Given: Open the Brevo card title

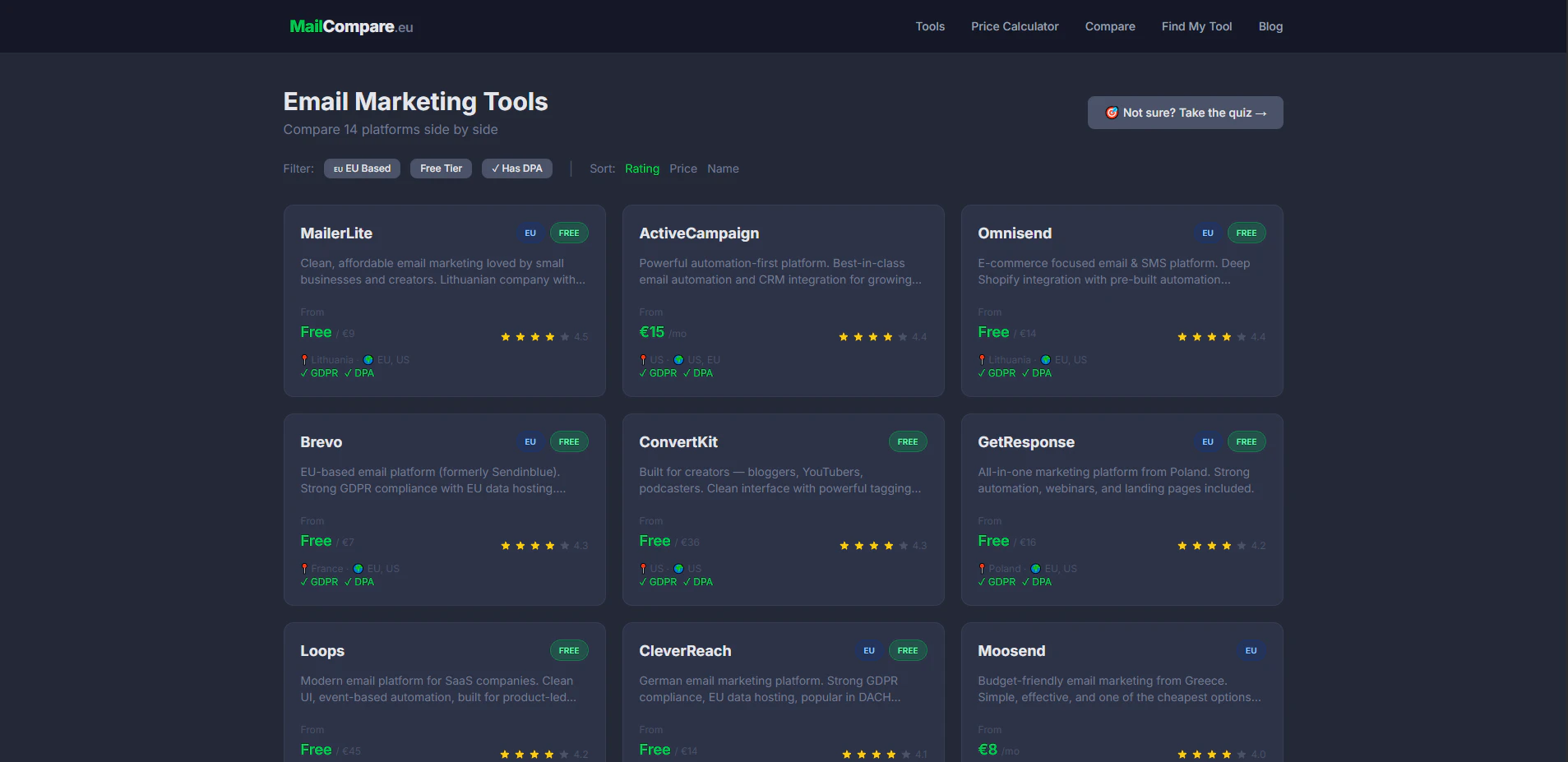Looking at the screenshot, I should pyautogui.click(x=321, y=442).
